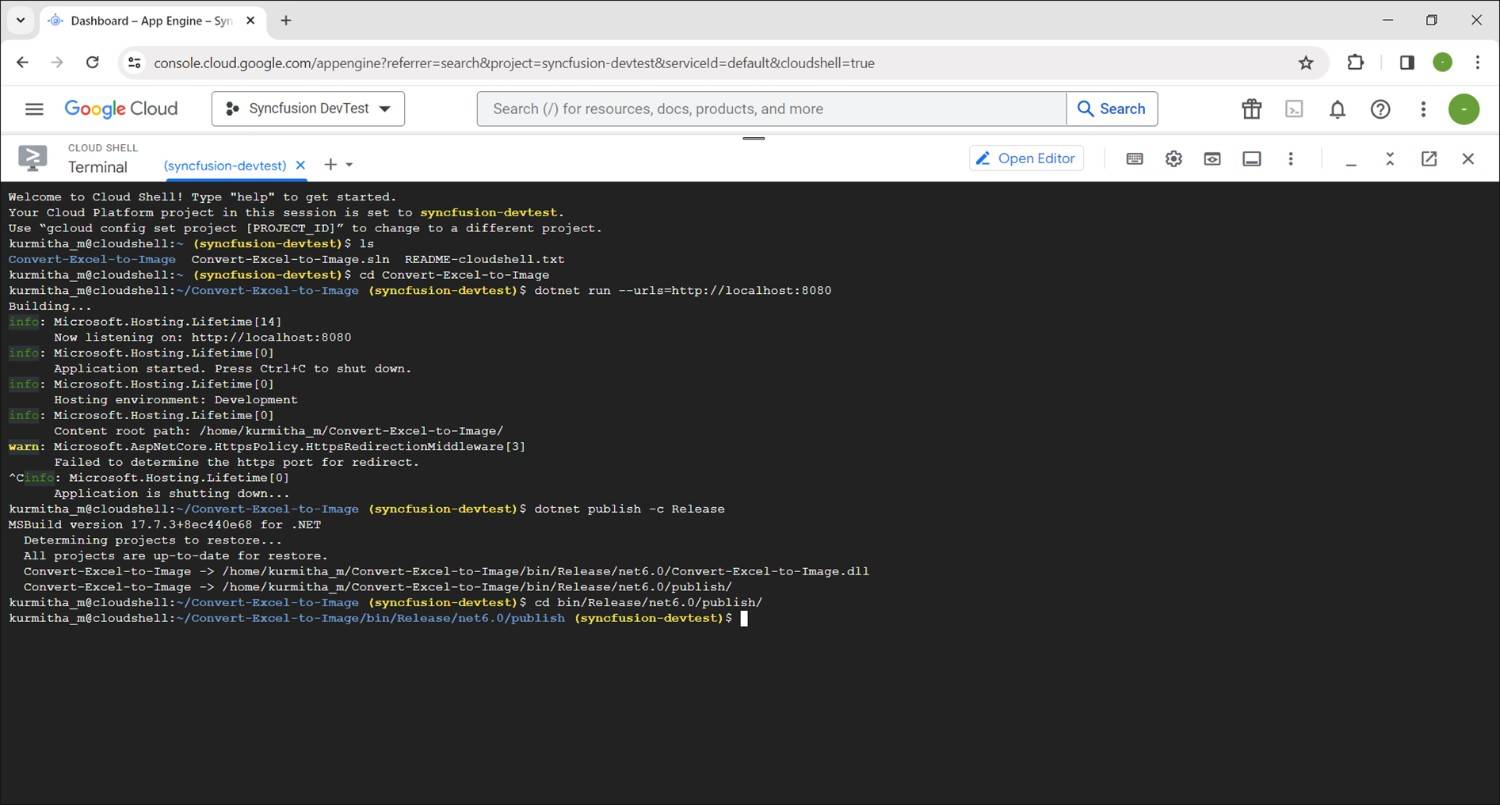Image resolution: width=1500 pixels, height=805 pixels.
Task: Click the Cloud Shell maximize toggle arrows
Action: pyautogui.click(x=1390, y=159)
